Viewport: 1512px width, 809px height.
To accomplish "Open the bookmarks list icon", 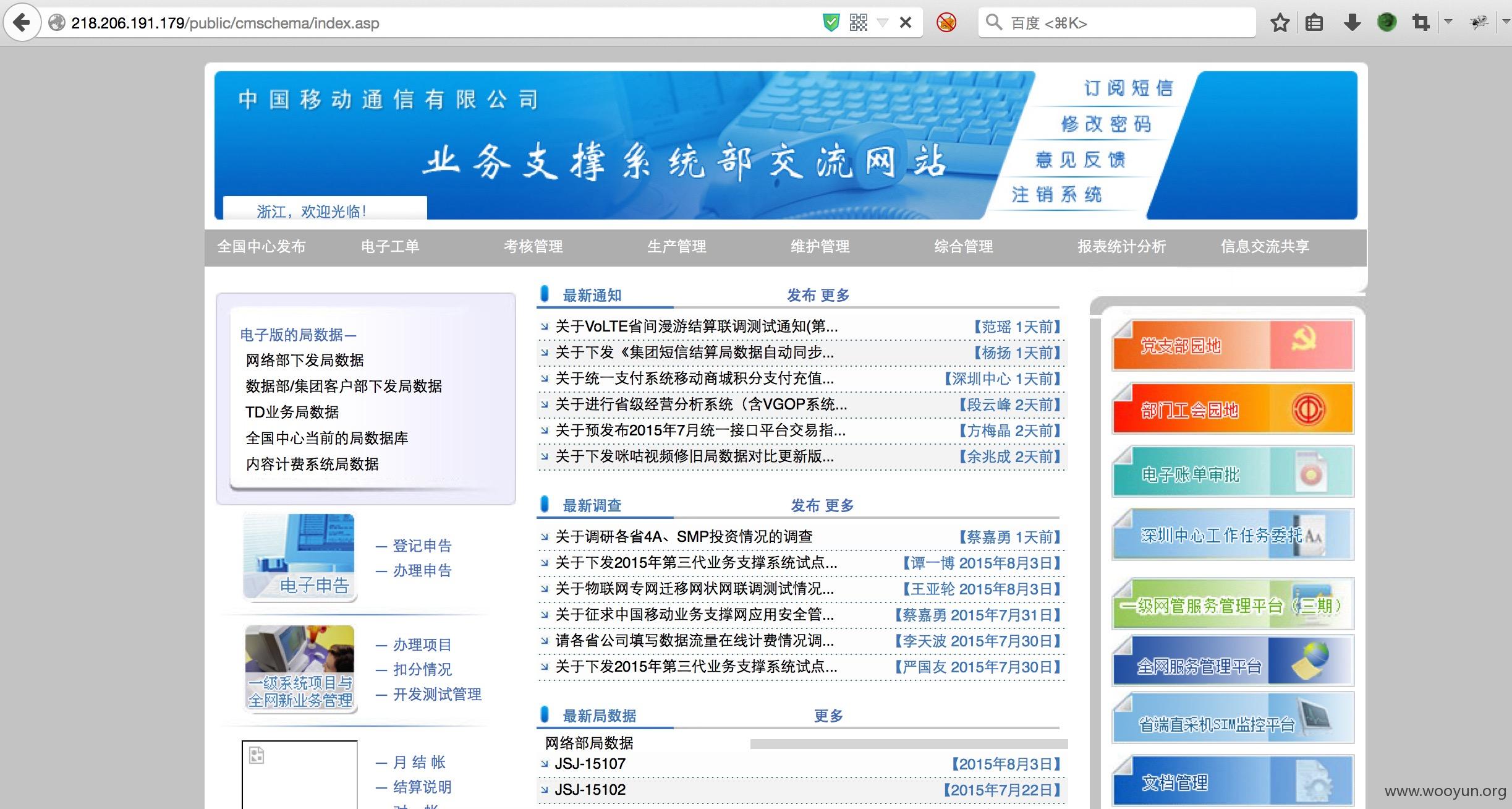I will (1314, 23).
